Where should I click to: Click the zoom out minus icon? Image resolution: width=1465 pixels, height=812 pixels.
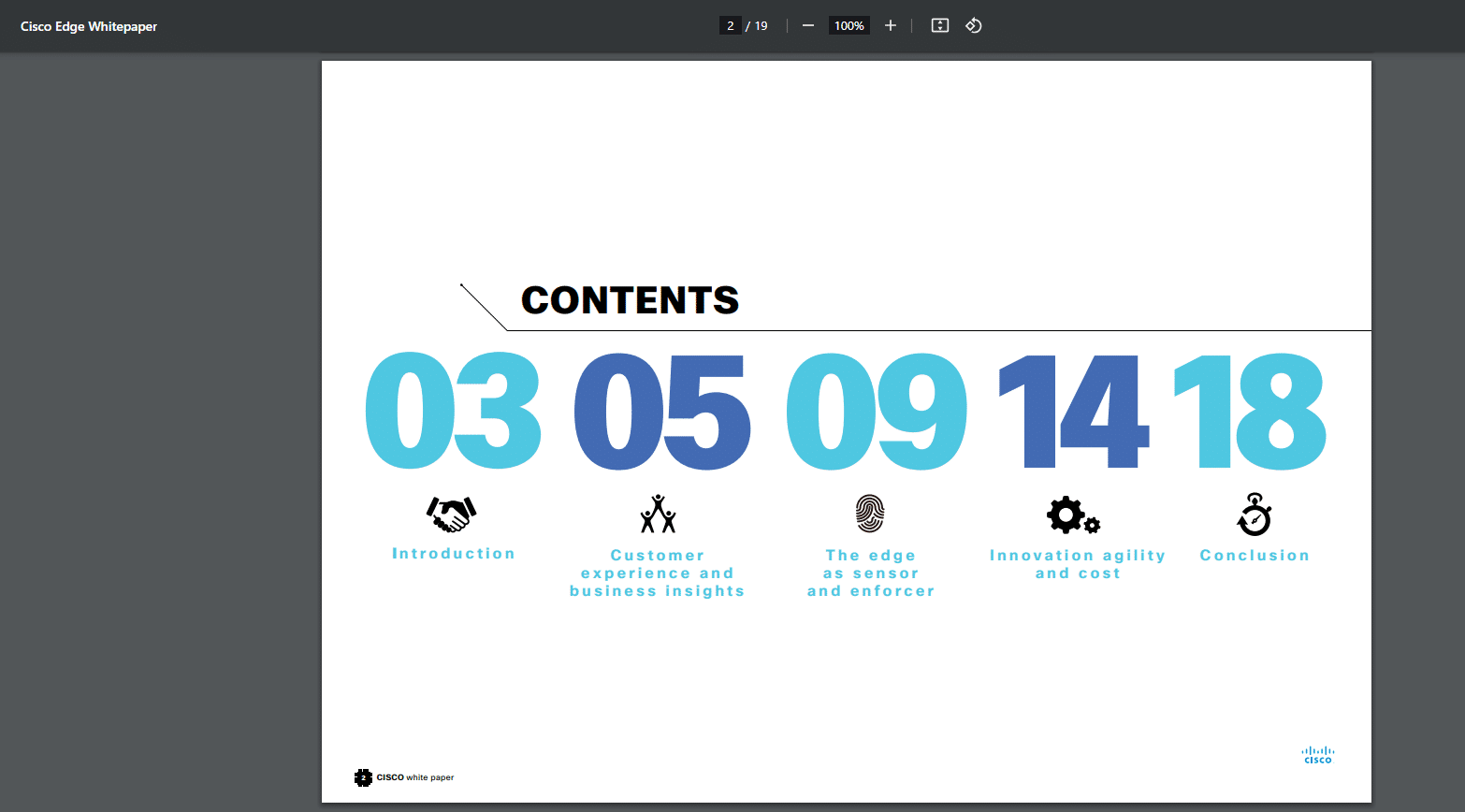808,26
